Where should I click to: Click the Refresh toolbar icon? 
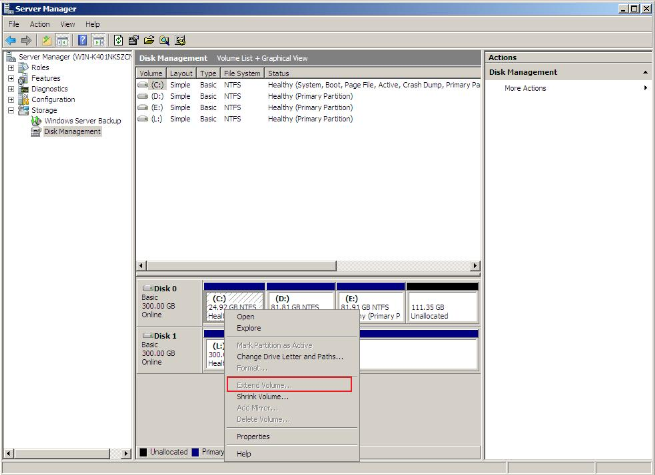(119, 40)
